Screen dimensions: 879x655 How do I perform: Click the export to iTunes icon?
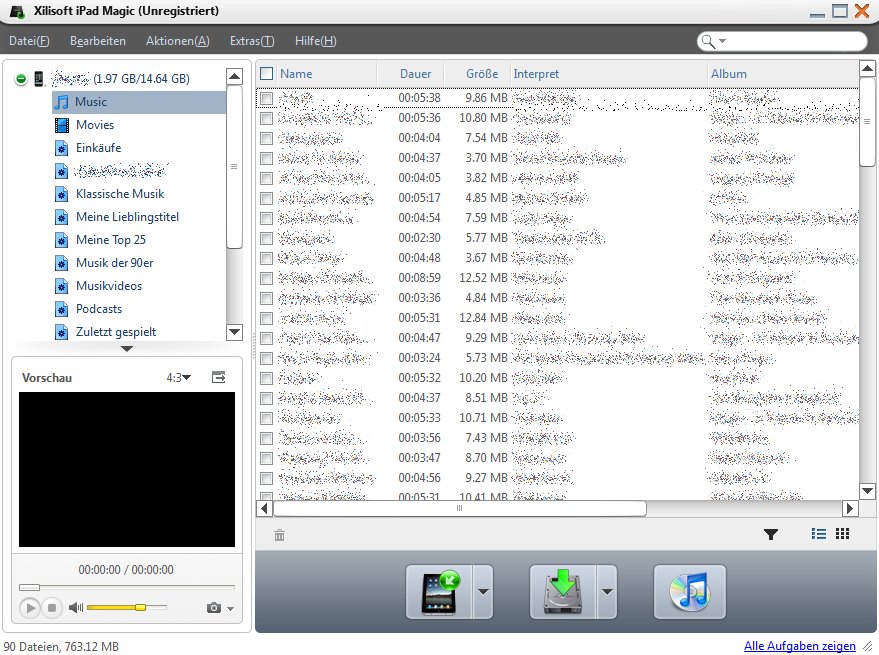(x=689, y=592)
